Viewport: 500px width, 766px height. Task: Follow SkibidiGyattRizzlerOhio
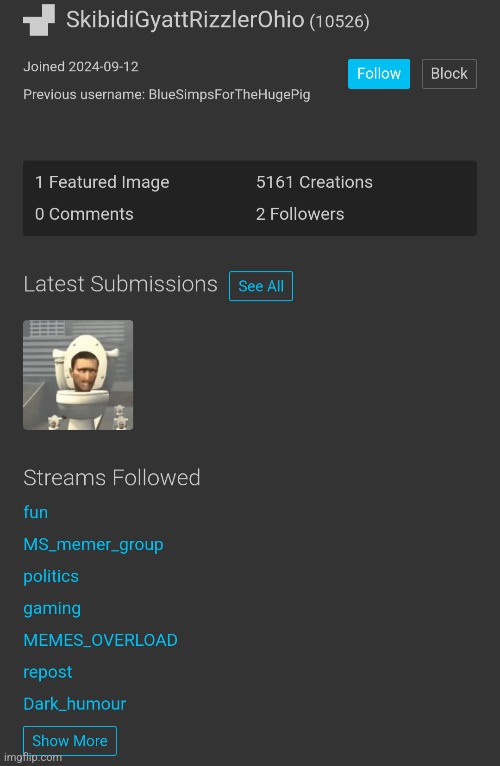click(379, 74)
